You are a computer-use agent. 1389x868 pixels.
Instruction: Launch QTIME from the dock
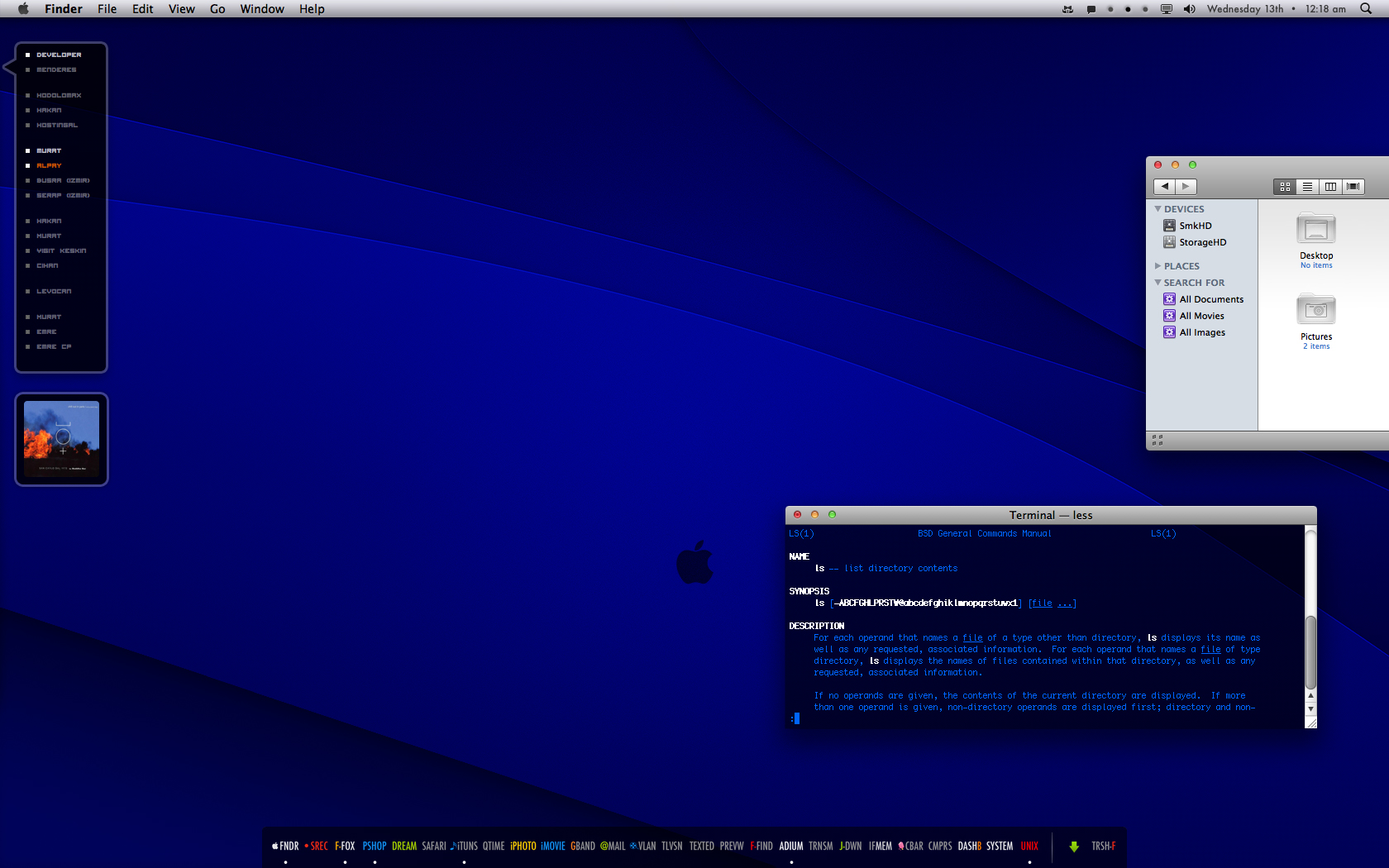pyautogui.click(x=494, y=846)
